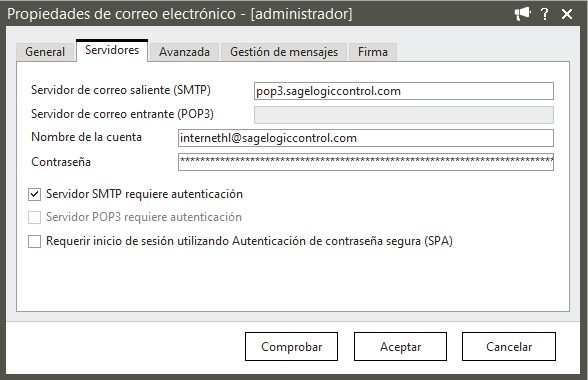Click the megaphone feedback icon in title bar
This screenshot has width=588, height=380.
click(x=522, y=14)
